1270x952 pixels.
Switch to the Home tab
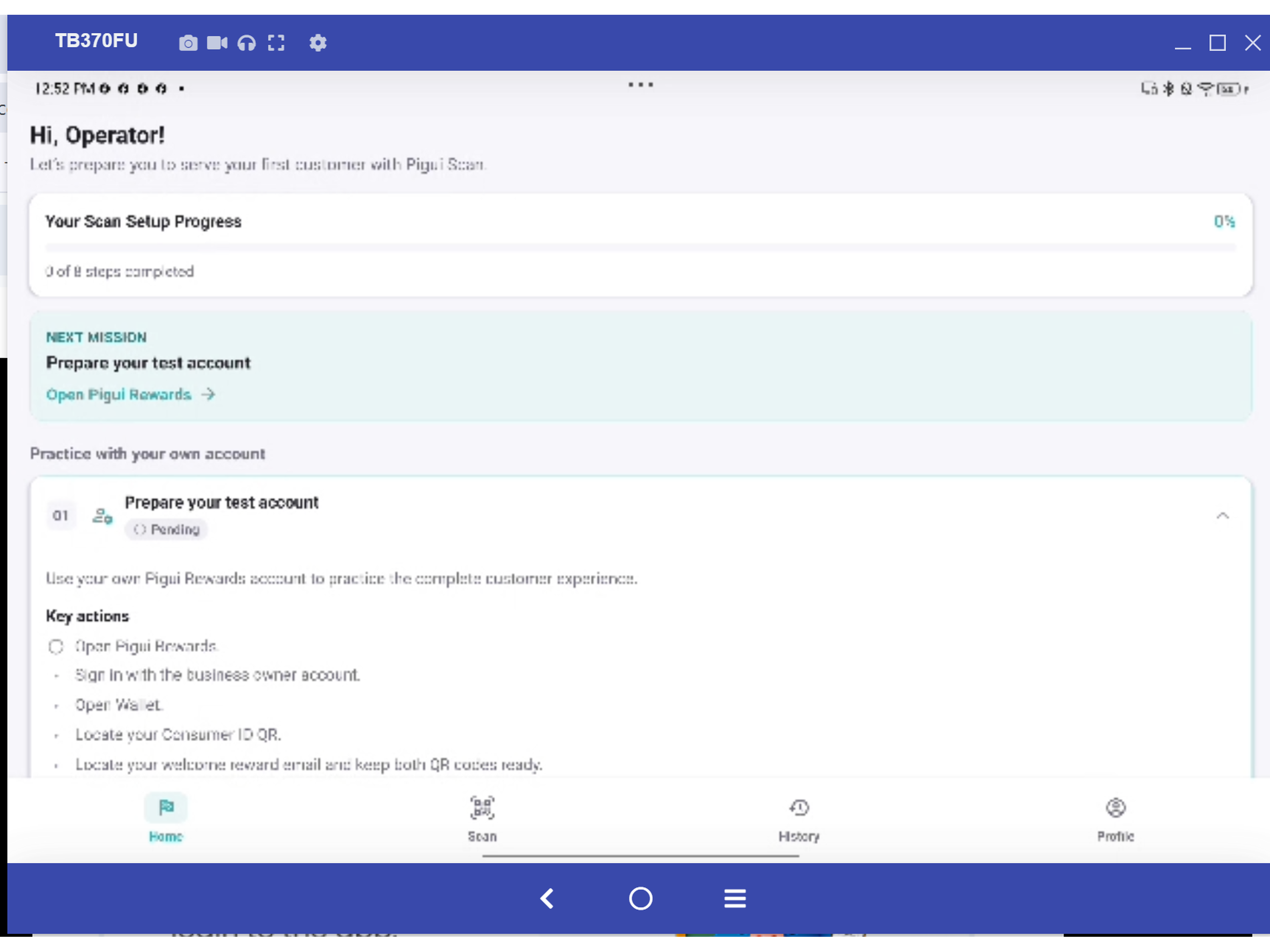166,818
